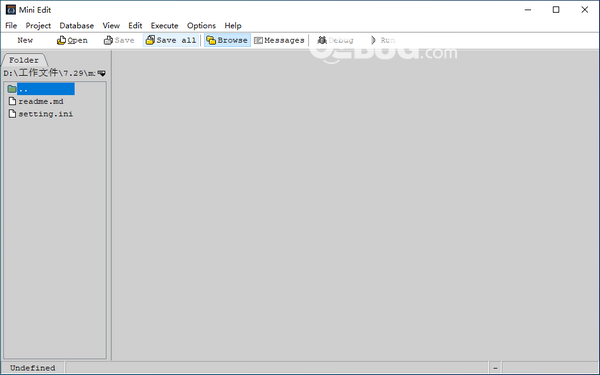Viewport: 600px width, 375px height.
Task: Click the setting.ini file icon
Action: coord(12,114)
